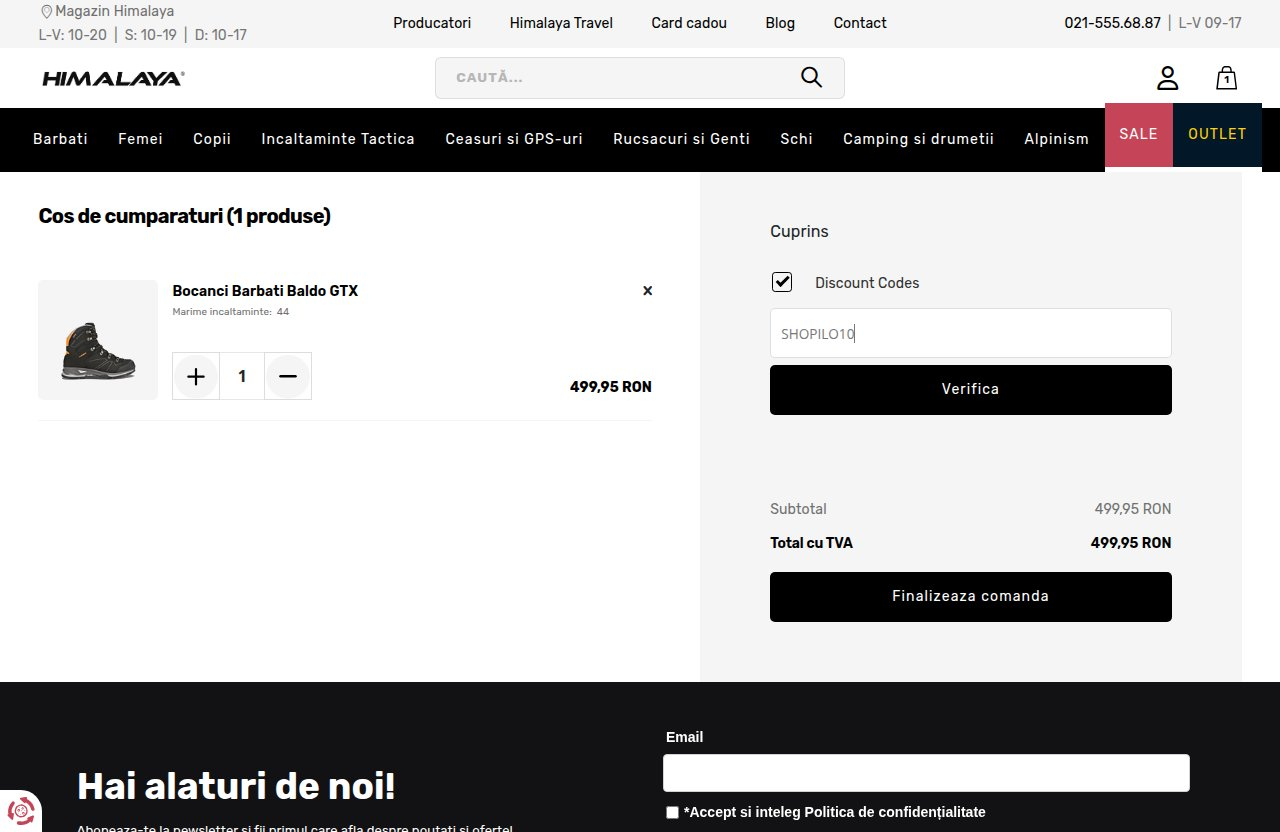
Task: Remove Bocanci Barbati Baldo GTX with X
Action: (647, 291)
